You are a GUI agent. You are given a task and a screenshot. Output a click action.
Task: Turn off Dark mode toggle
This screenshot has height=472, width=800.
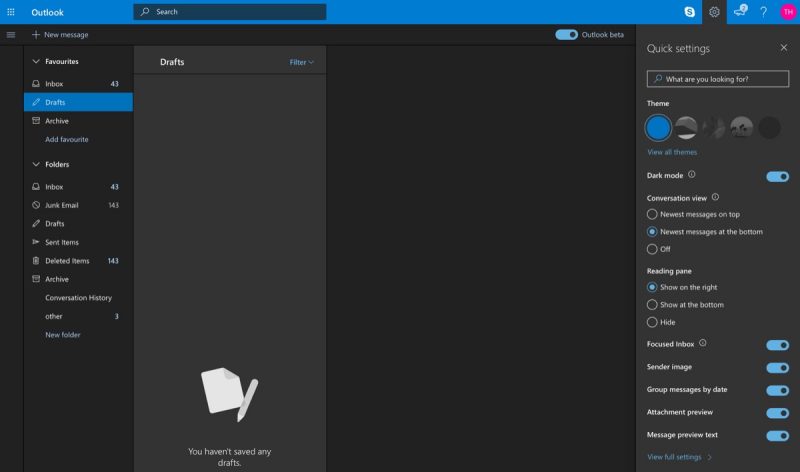pos(778,177)
